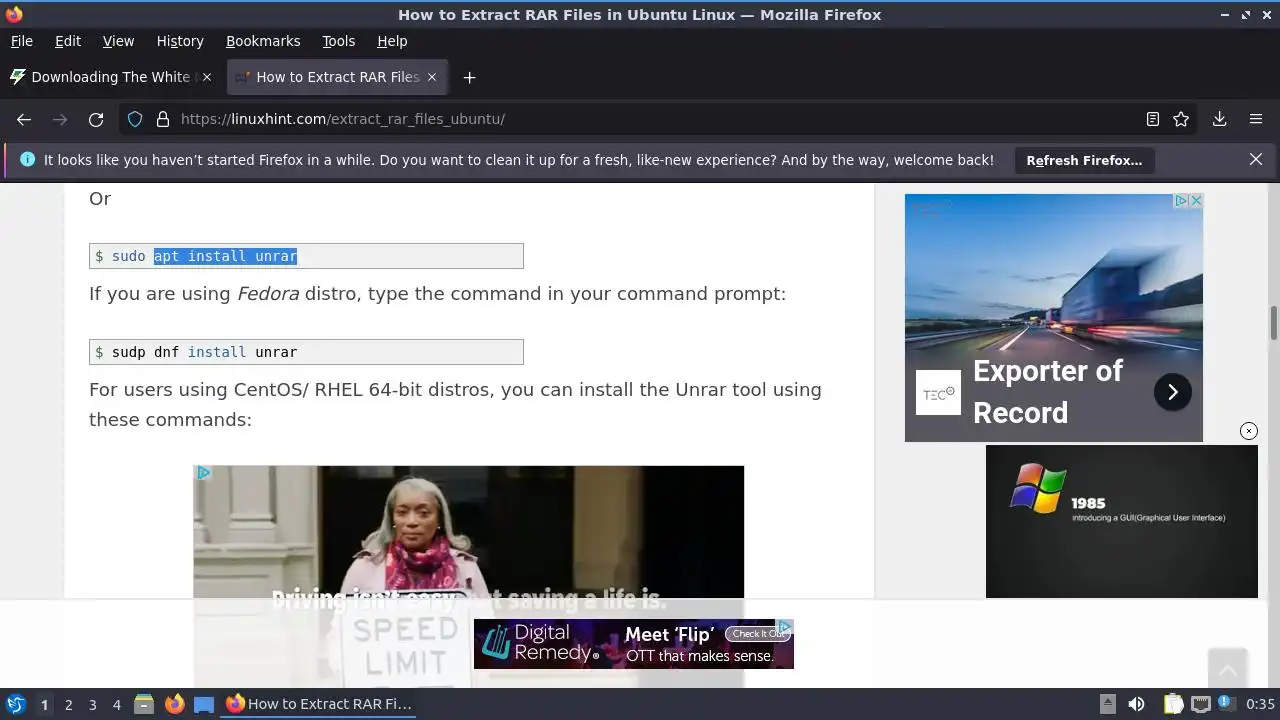
Task: Launch Firefox from taskbar quick launcher
Action: (x=174, y=704)
